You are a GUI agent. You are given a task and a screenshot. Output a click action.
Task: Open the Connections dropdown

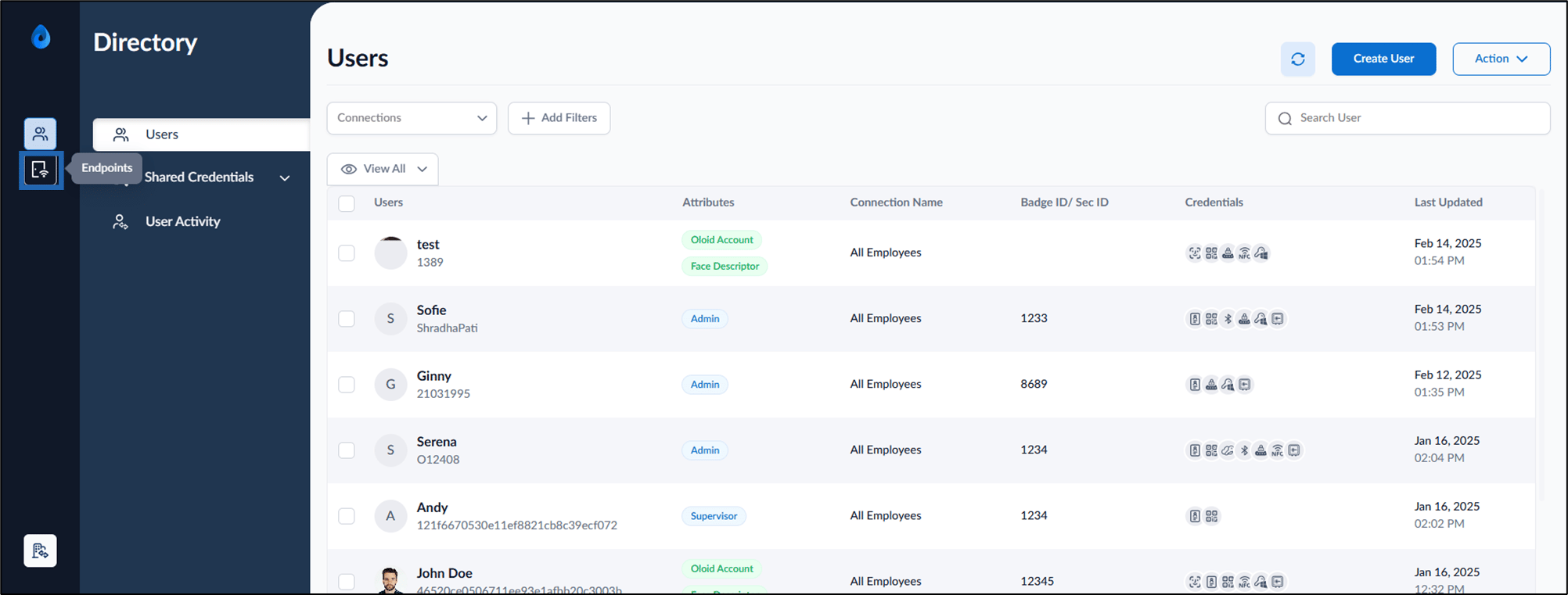coord(412,118)
